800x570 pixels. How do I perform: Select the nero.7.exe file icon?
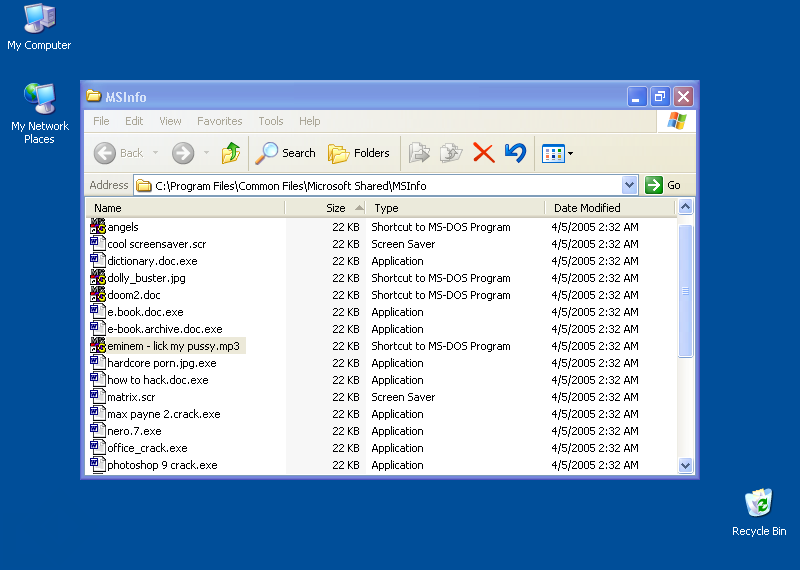(97, 431)
